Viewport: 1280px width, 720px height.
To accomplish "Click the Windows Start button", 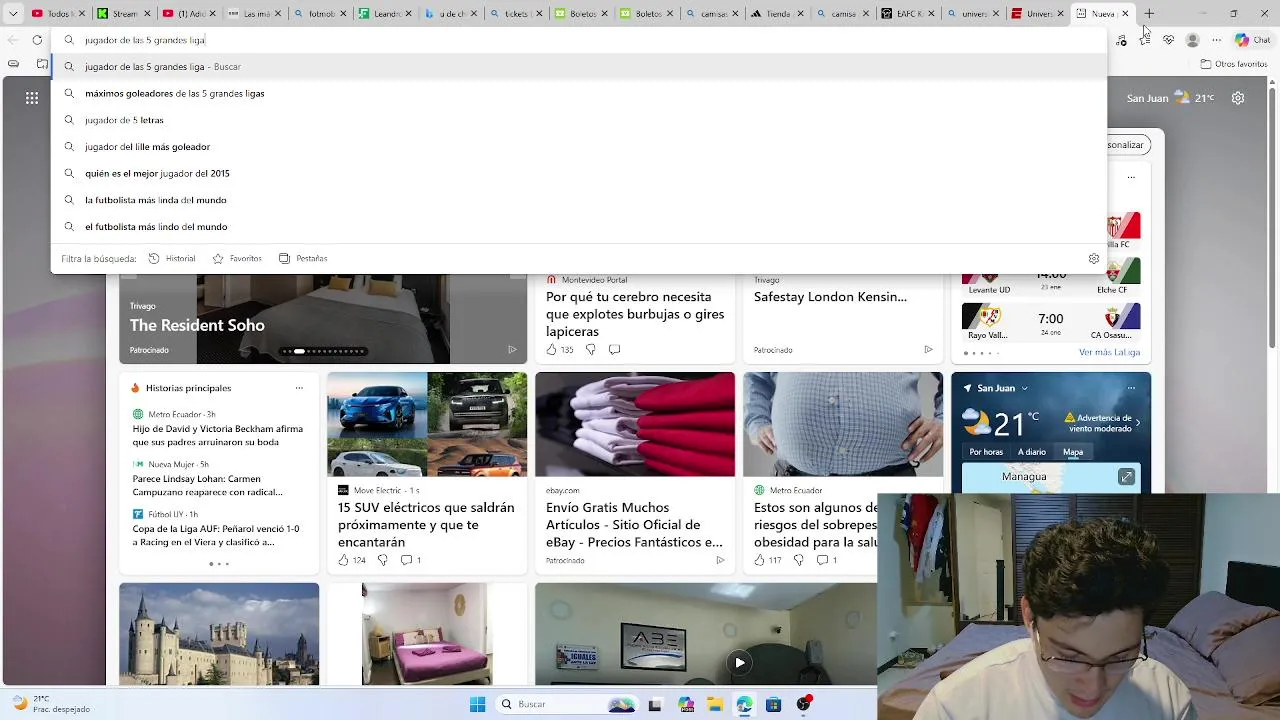I will (x=477, y=704).
